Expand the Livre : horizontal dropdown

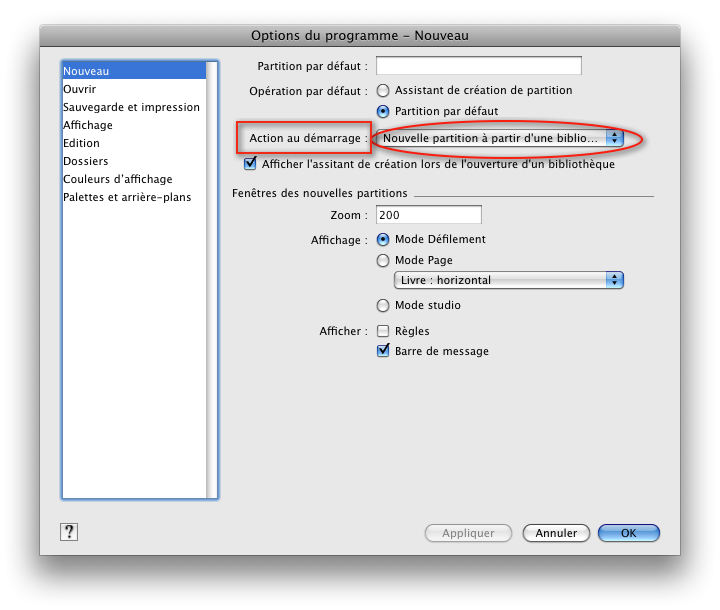tap(509, 281)
